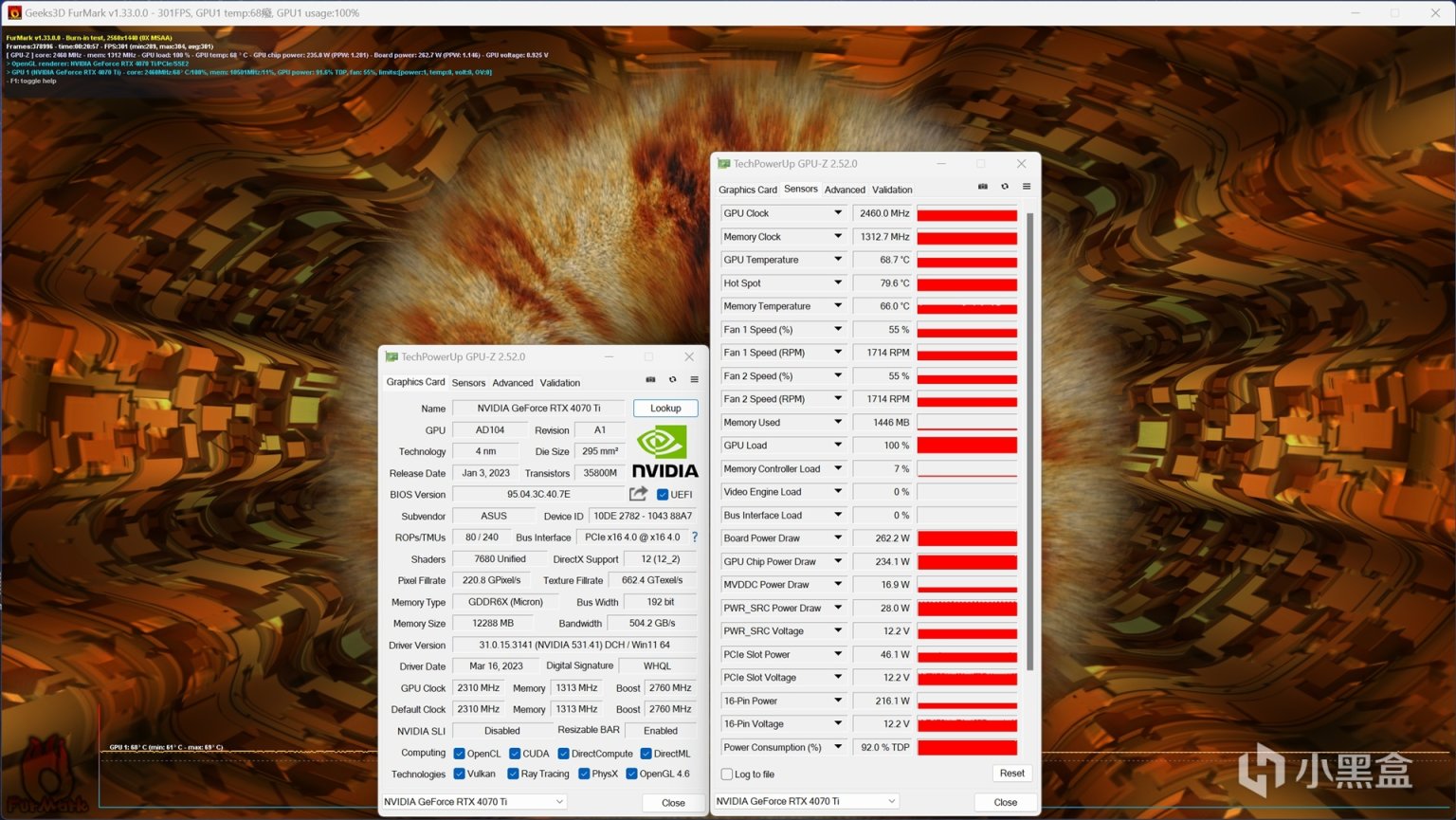The width and height of the screenshot is (1456, 820).
Task: Toggle the DirectCompute checkbox
Action: point(563,754)
